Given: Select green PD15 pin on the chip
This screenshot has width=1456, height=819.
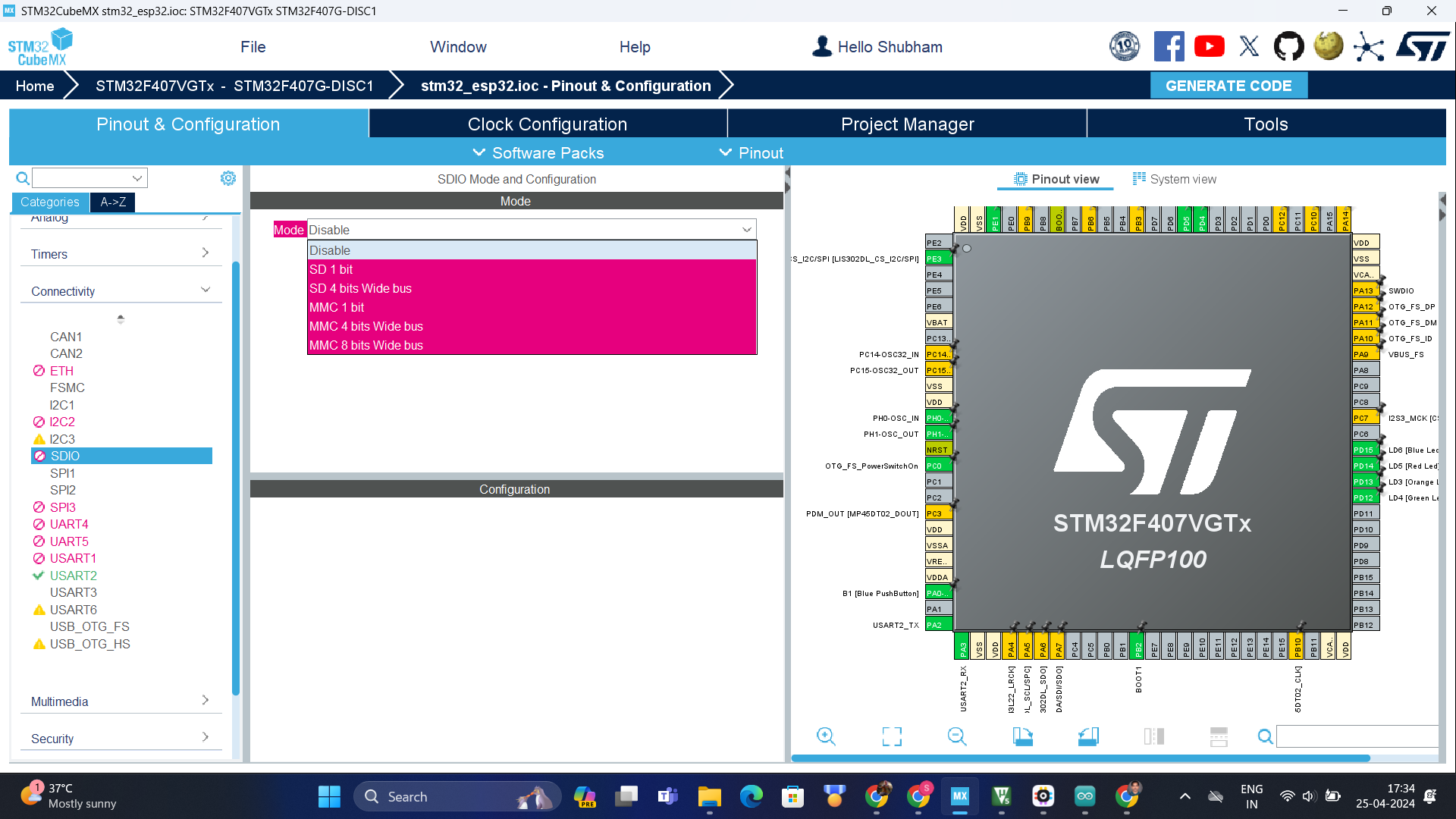Looking at the screenshot, I should pos(1364,450).
